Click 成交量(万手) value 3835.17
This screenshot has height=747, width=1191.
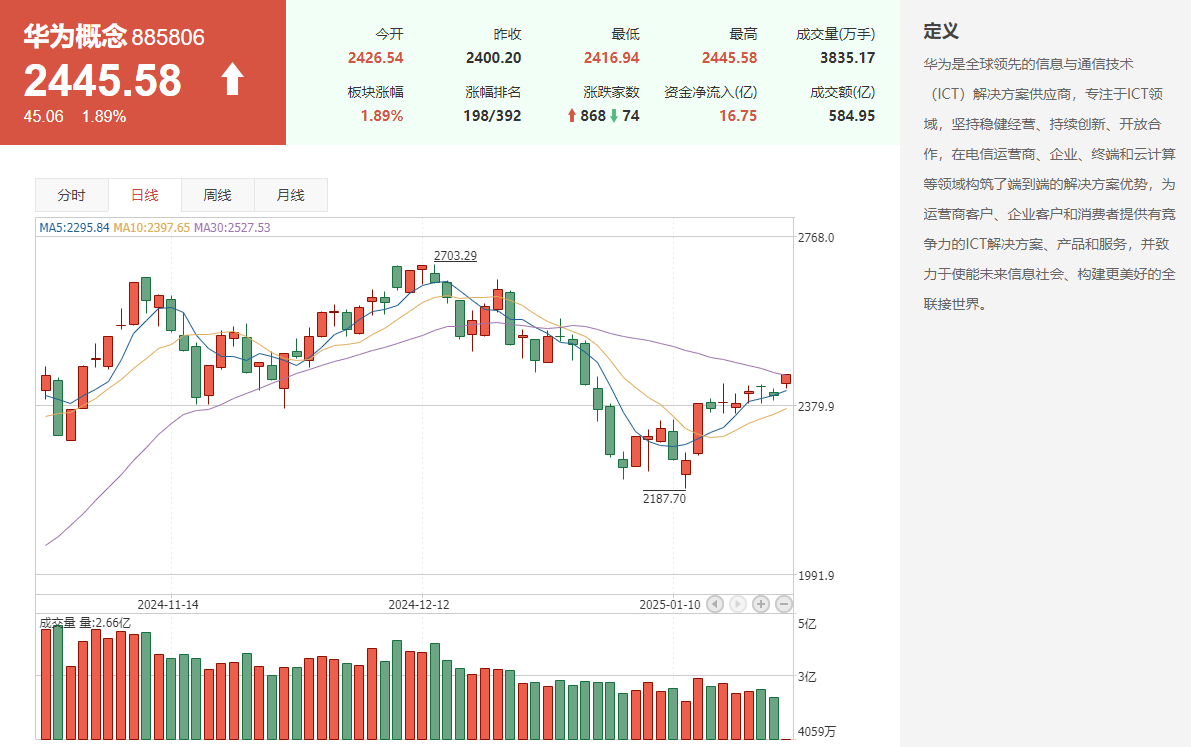pyautogui.click(x=847, y=58)
